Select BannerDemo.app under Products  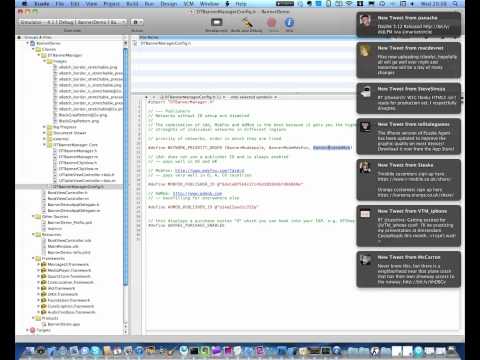63,324
